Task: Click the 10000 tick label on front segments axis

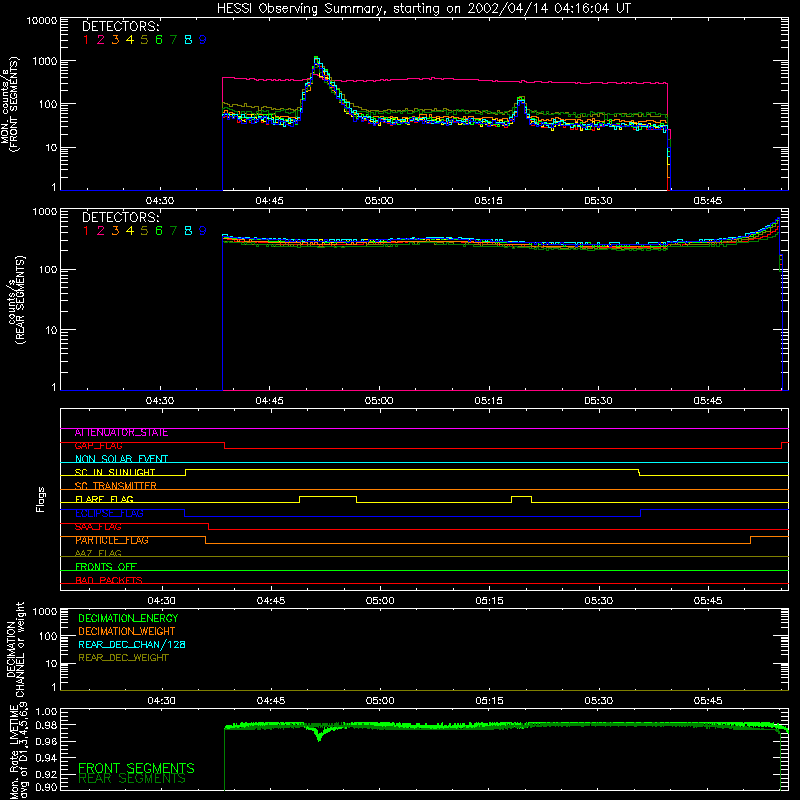Action: tap(42, 21)
